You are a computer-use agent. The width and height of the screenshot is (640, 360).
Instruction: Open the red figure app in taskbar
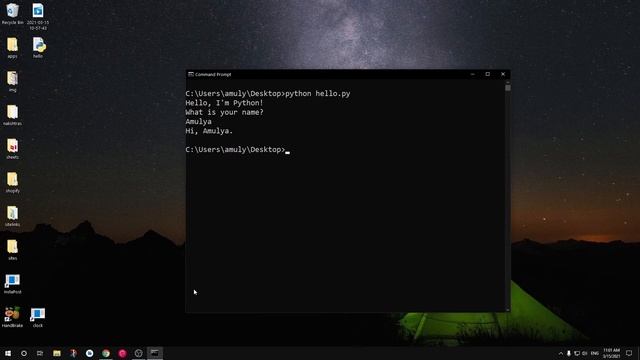point(73,353)
